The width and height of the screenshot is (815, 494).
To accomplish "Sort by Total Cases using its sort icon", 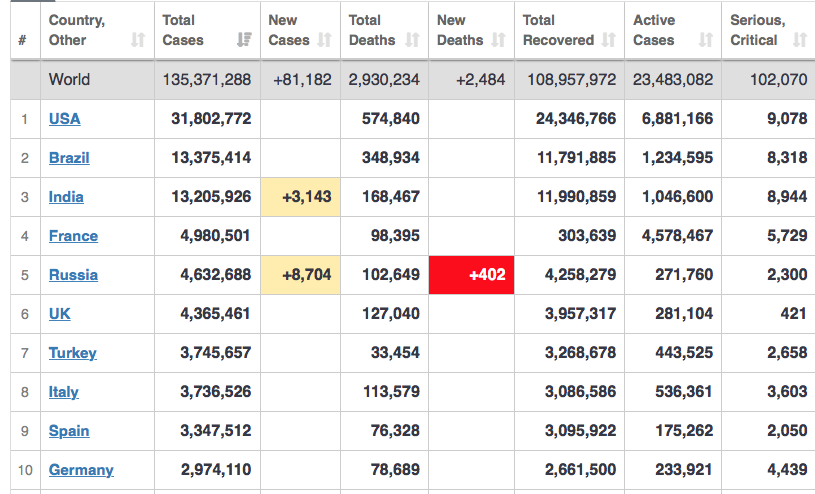I will [x=244, y=40].
